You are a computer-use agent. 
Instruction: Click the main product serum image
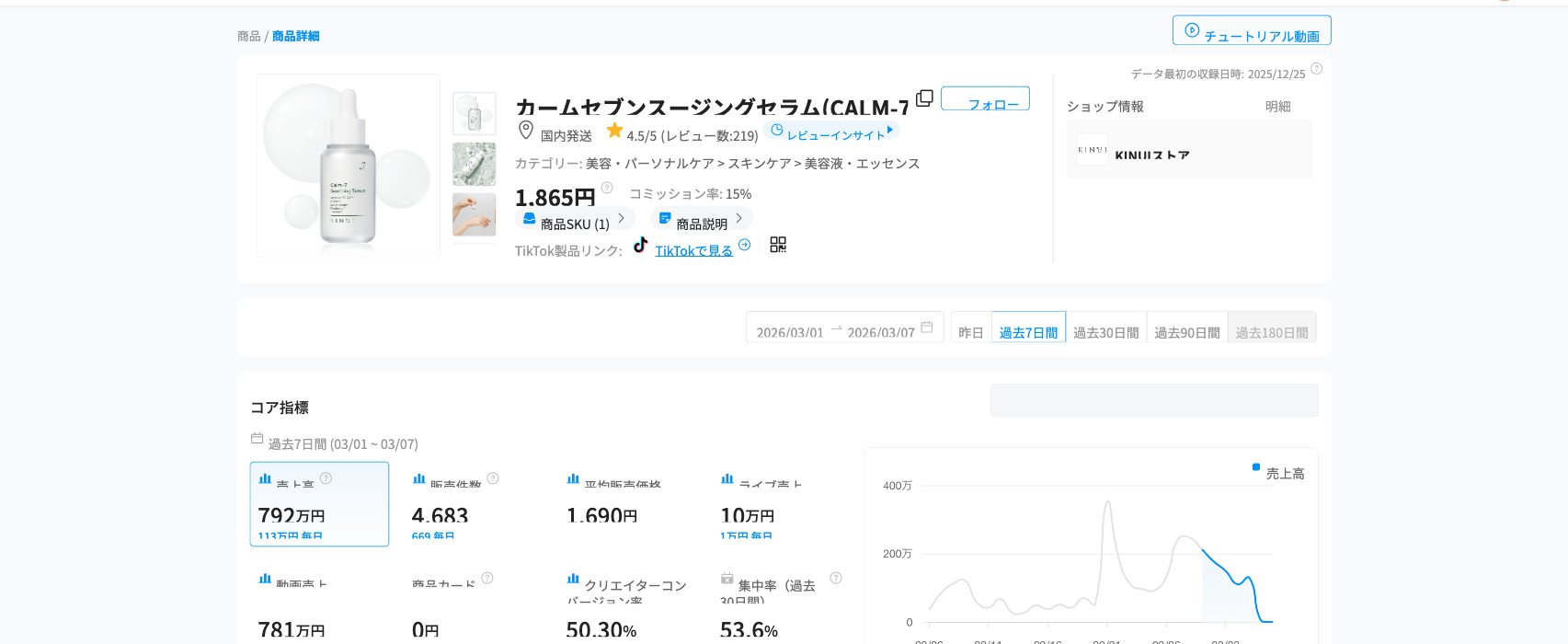point(349,167)
